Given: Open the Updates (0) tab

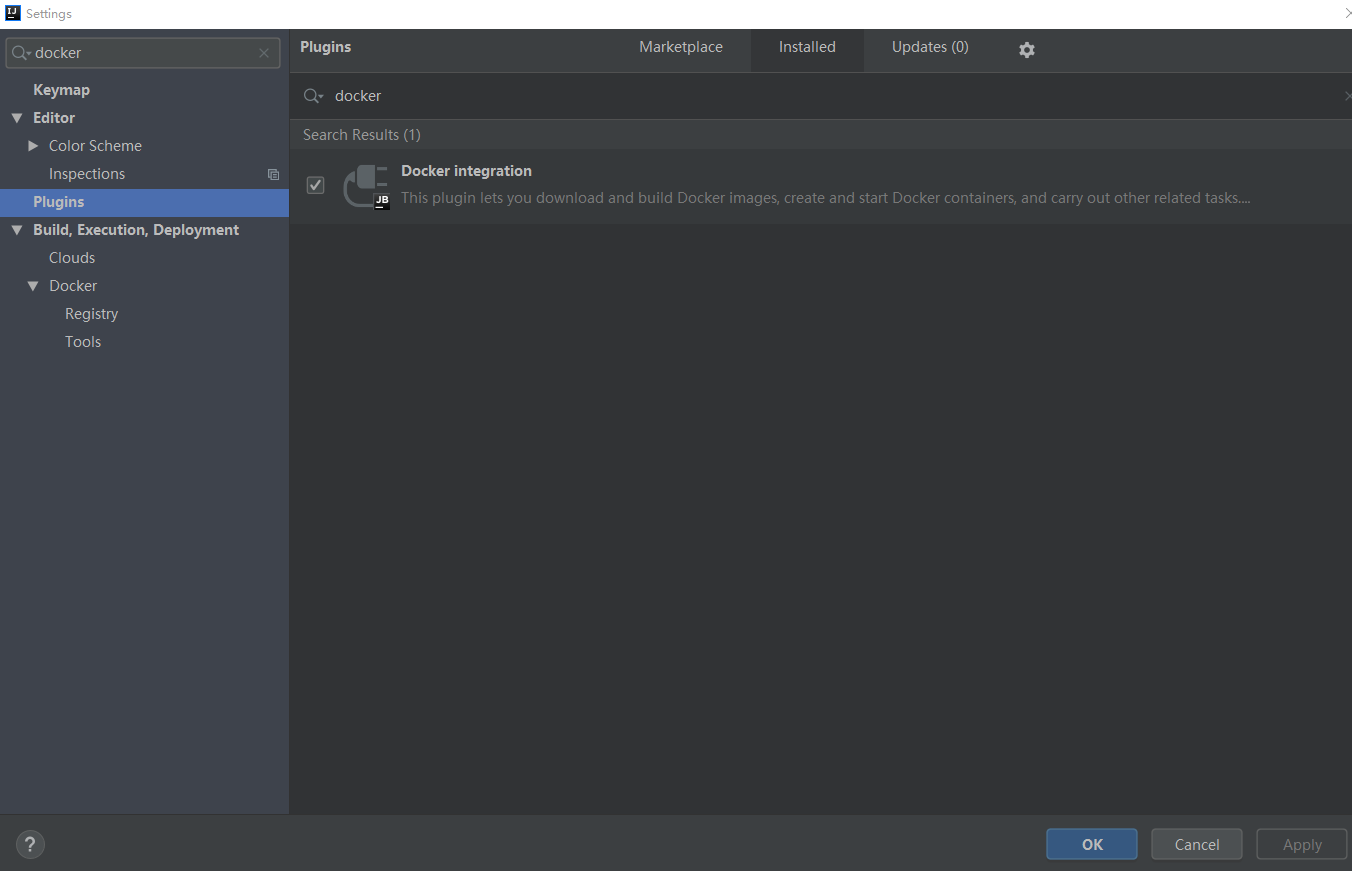Looking at the screenshot, I should 930,47.
